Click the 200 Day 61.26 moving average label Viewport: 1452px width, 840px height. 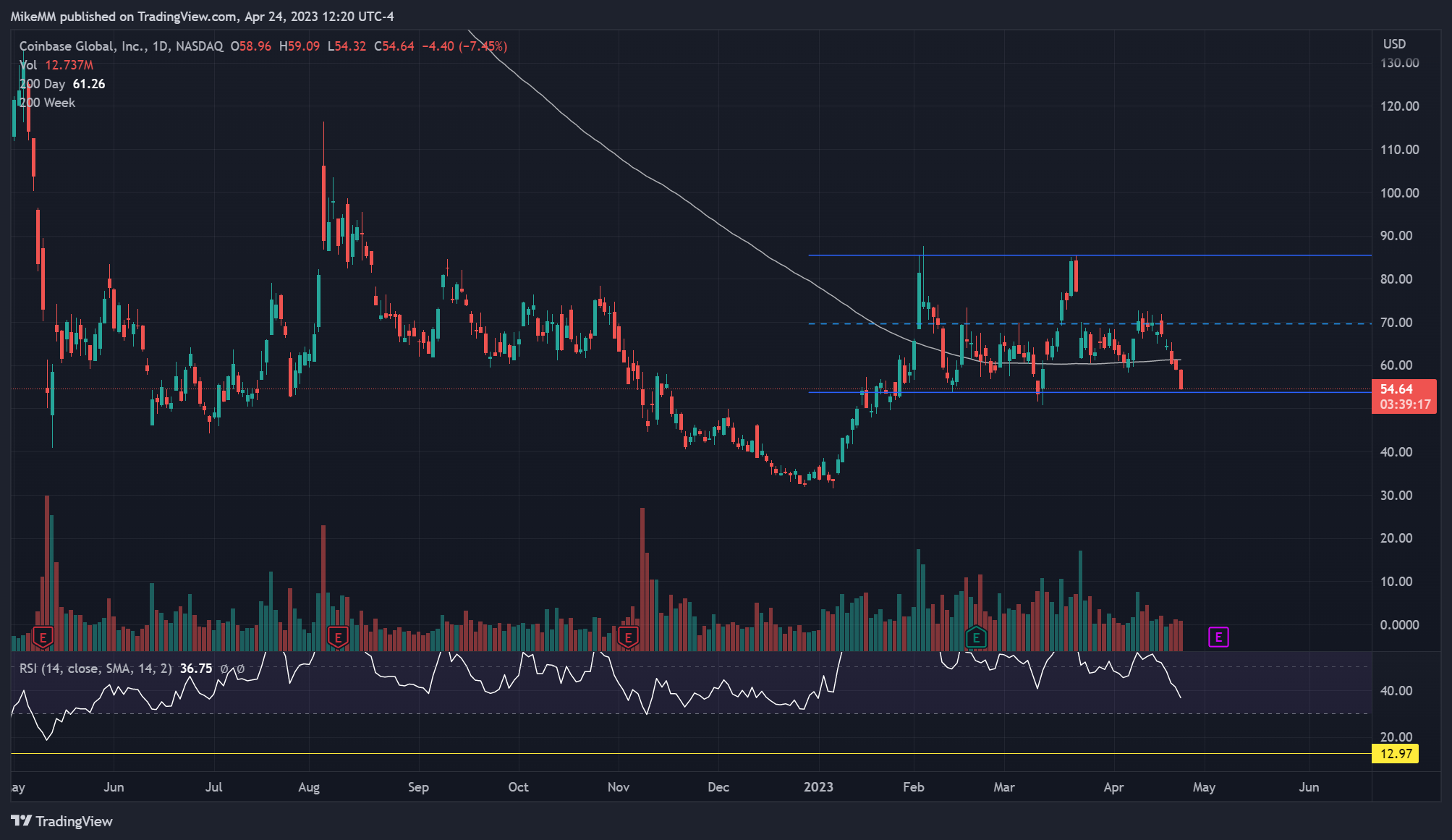click(62, 84)
